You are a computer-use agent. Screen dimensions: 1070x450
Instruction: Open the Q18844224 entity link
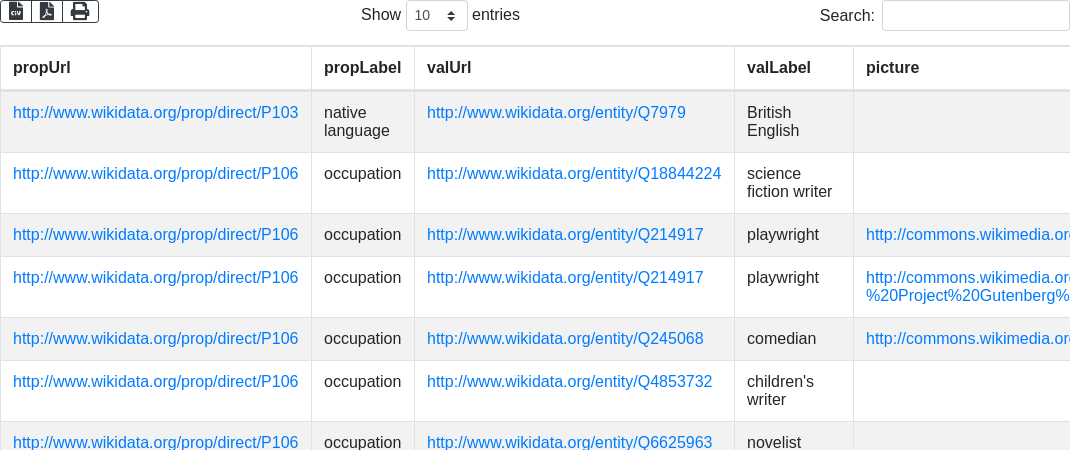[x=574, y=174]
